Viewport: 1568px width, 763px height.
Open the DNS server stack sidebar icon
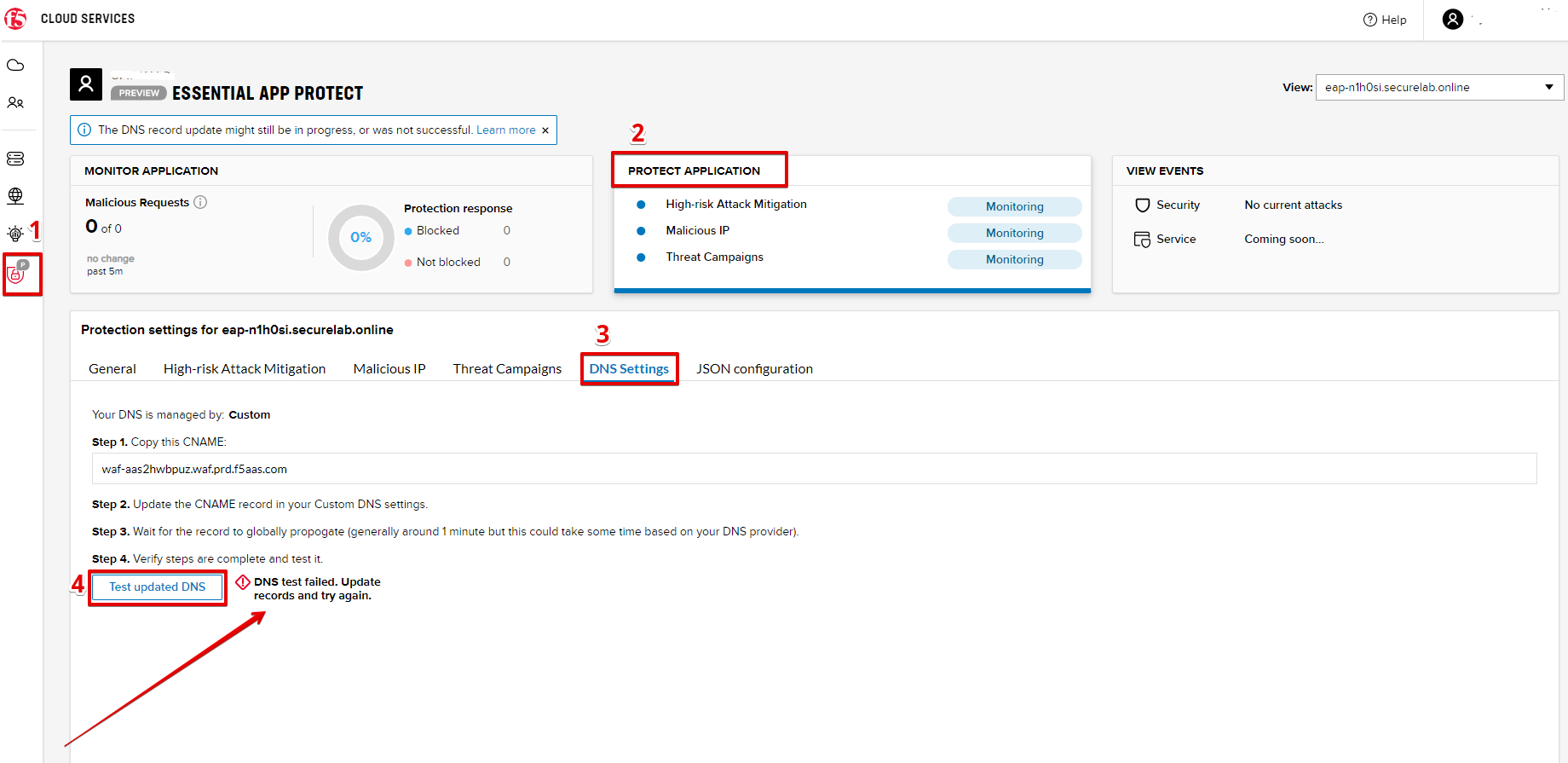tap(15, 159)
